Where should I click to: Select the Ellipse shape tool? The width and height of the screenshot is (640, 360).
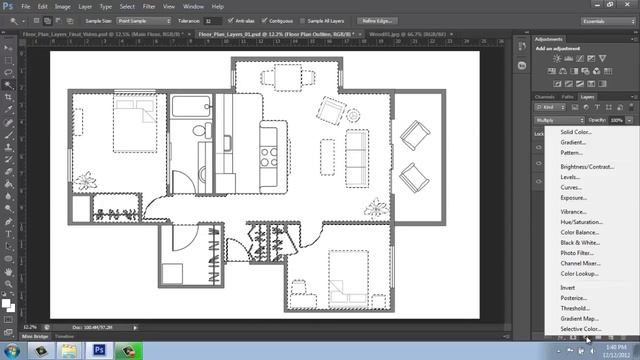8,259
